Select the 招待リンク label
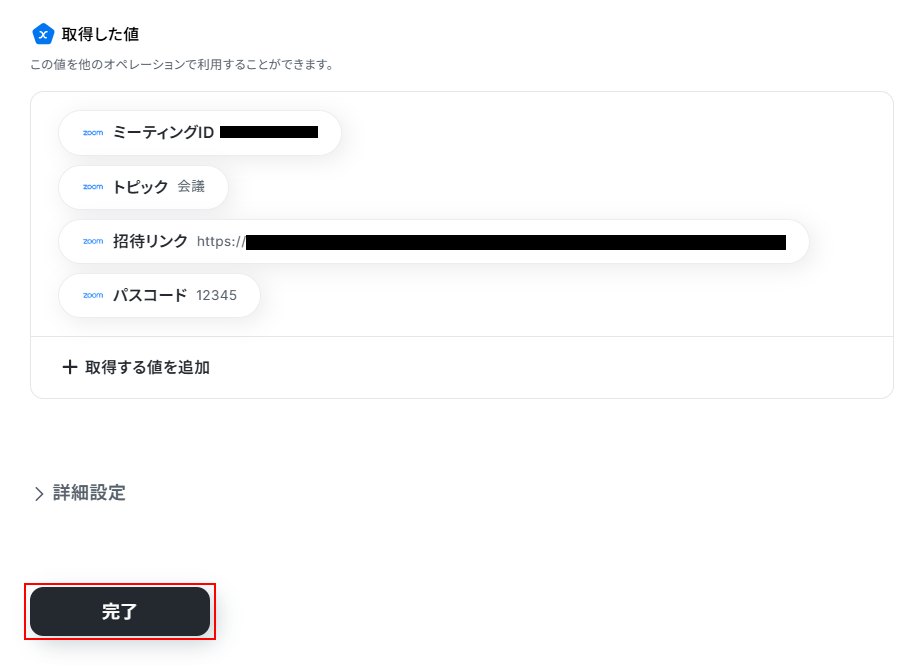 click(x=150, y=241)
